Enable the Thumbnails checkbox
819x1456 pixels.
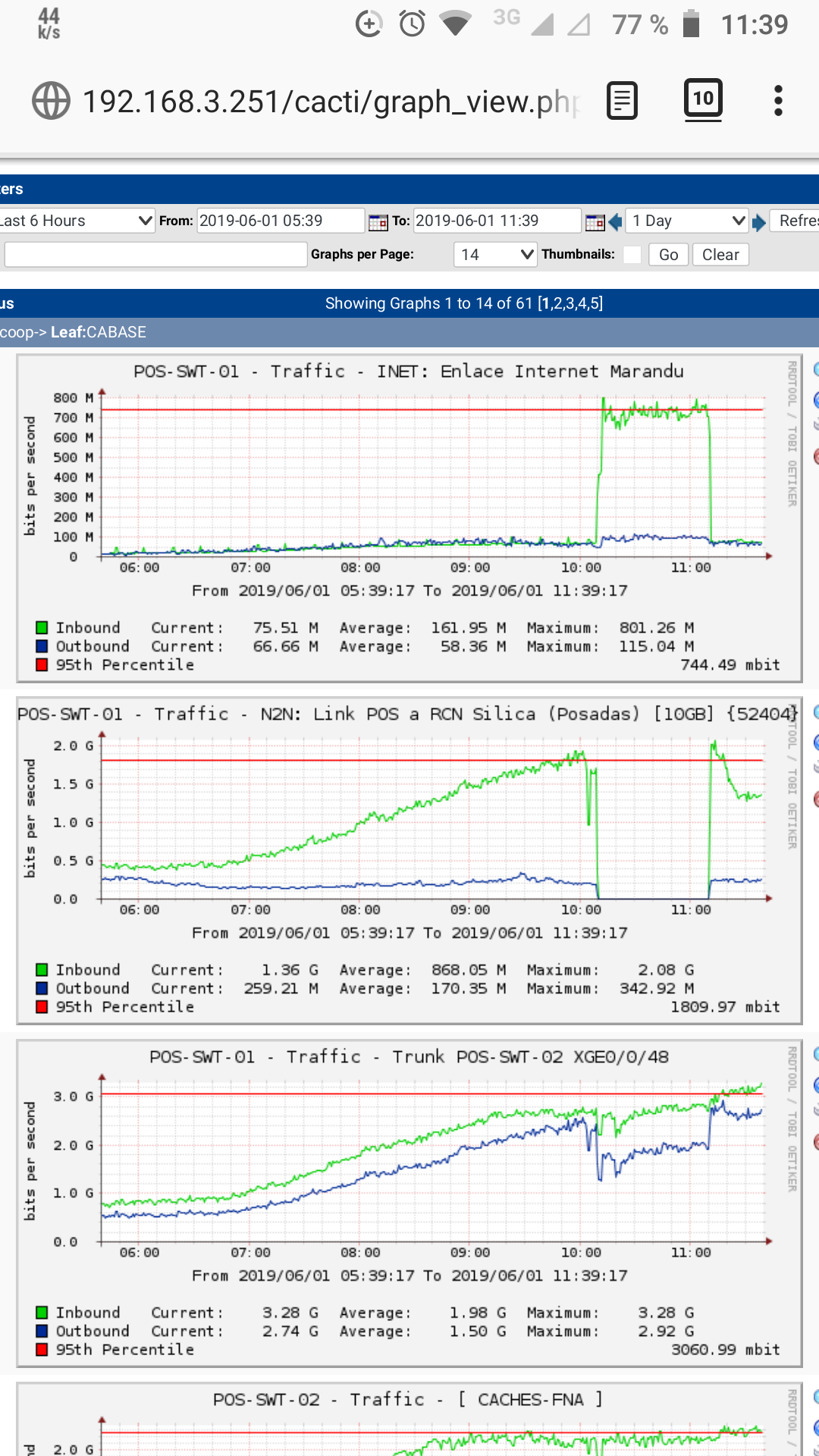(632, 255)
